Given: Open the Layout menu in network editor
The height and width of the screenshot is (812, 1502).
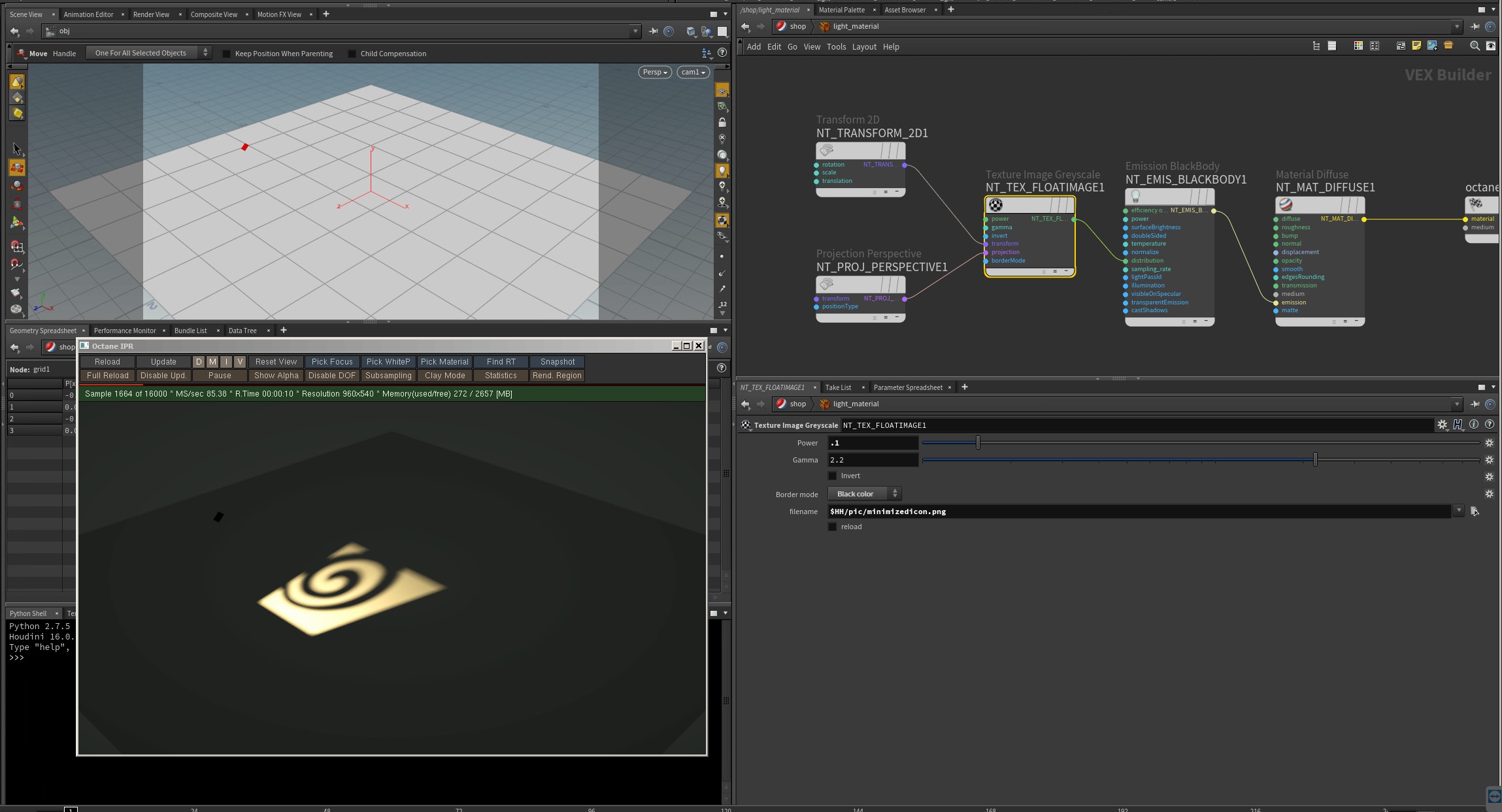Looking at the screenshot, I should click(864, 46).
